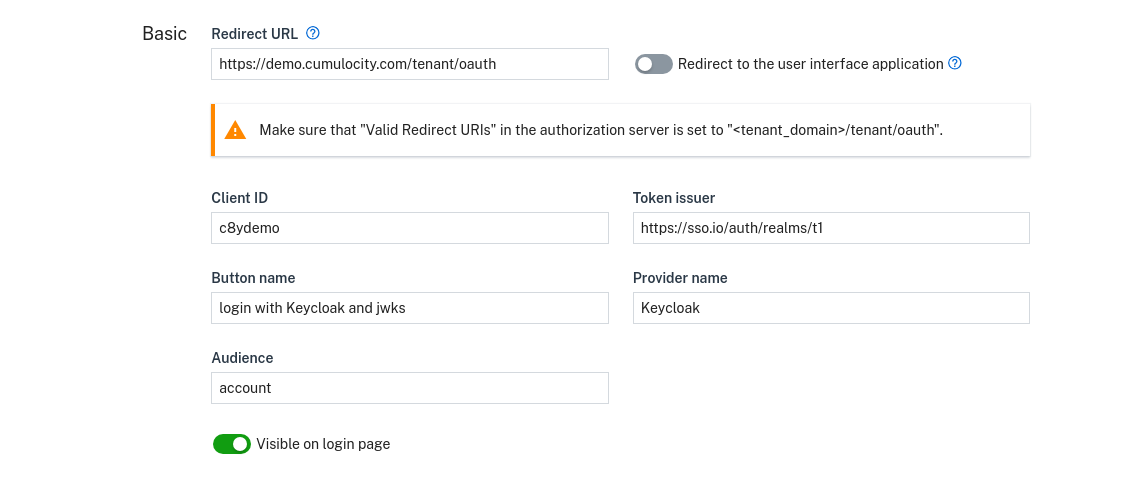Click the Redirect URL label
The image size is (1148, 484).
[255, 34]
